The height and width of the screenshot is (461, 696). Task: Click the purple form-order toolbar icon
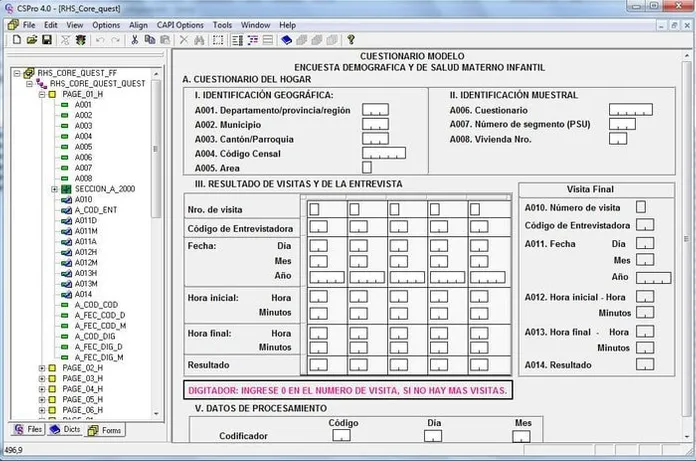click(x=253, y=40)
